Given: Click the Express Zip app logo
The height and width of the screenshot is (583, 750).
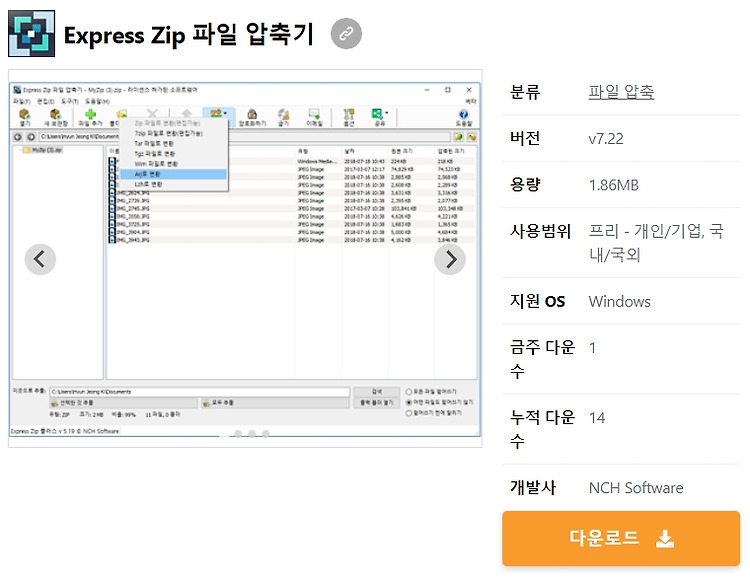Looking at the screenshot, I should coord(32,33).
